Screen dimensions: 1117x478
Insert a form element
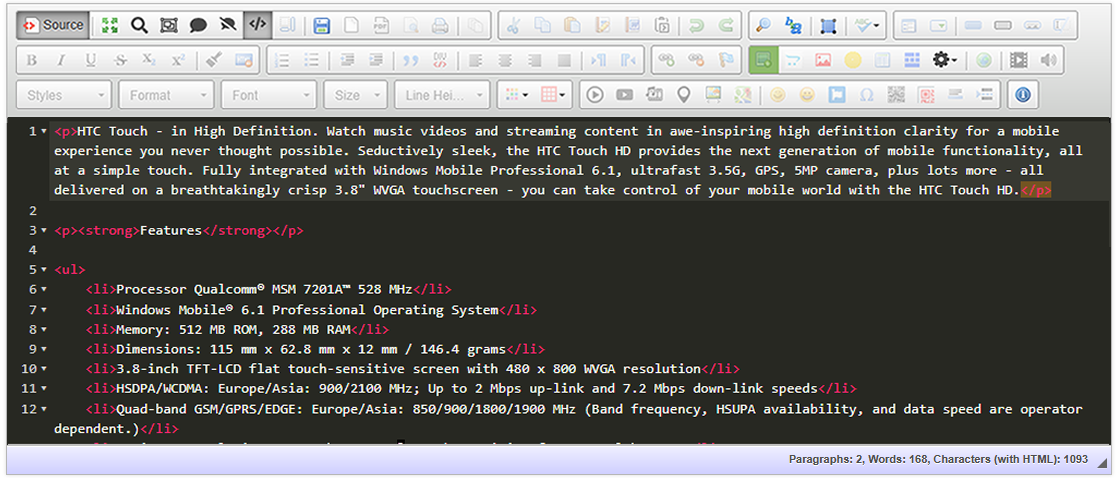tap(908, 25)
